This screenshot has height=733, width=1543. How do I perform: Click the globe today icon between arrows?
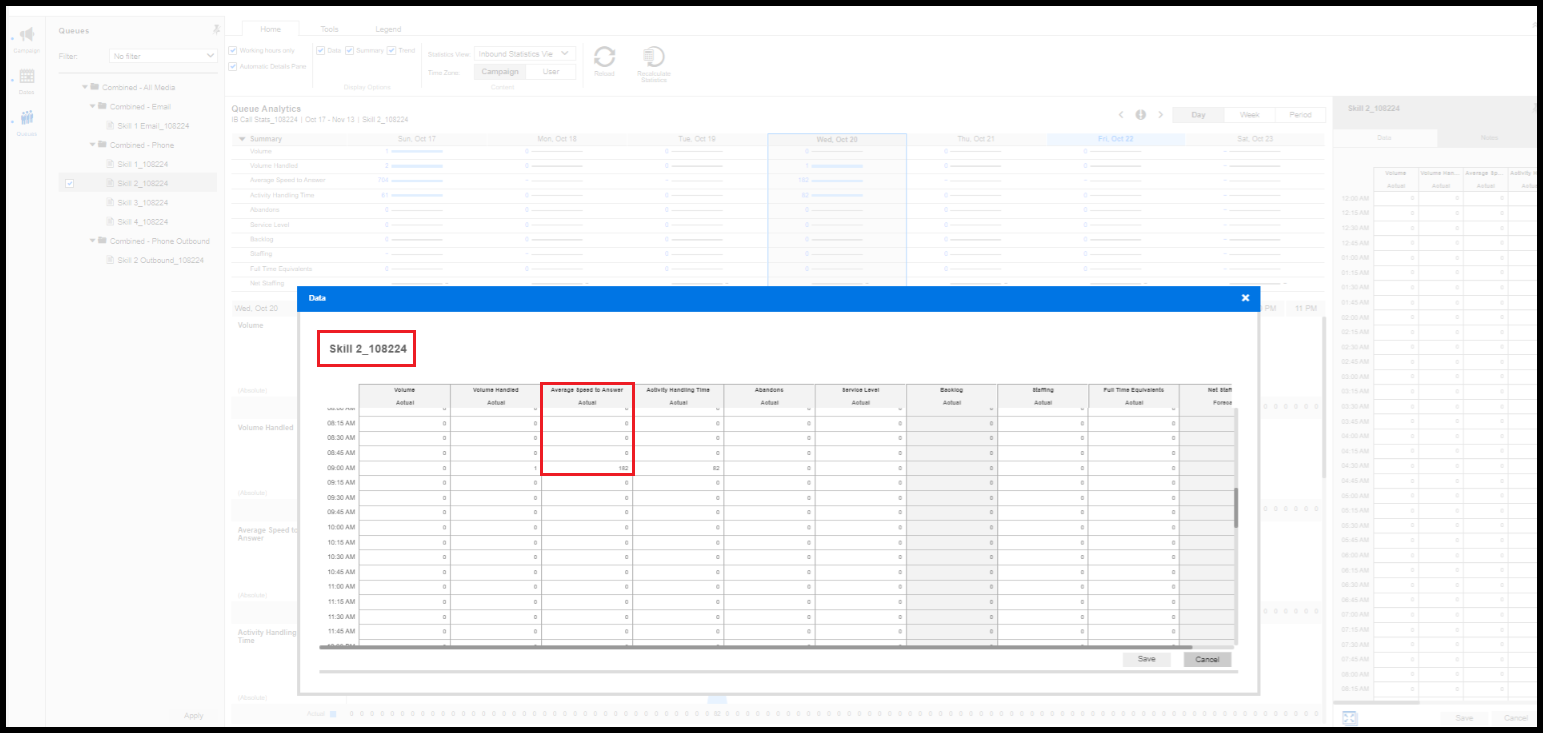tap(1140, 115)
